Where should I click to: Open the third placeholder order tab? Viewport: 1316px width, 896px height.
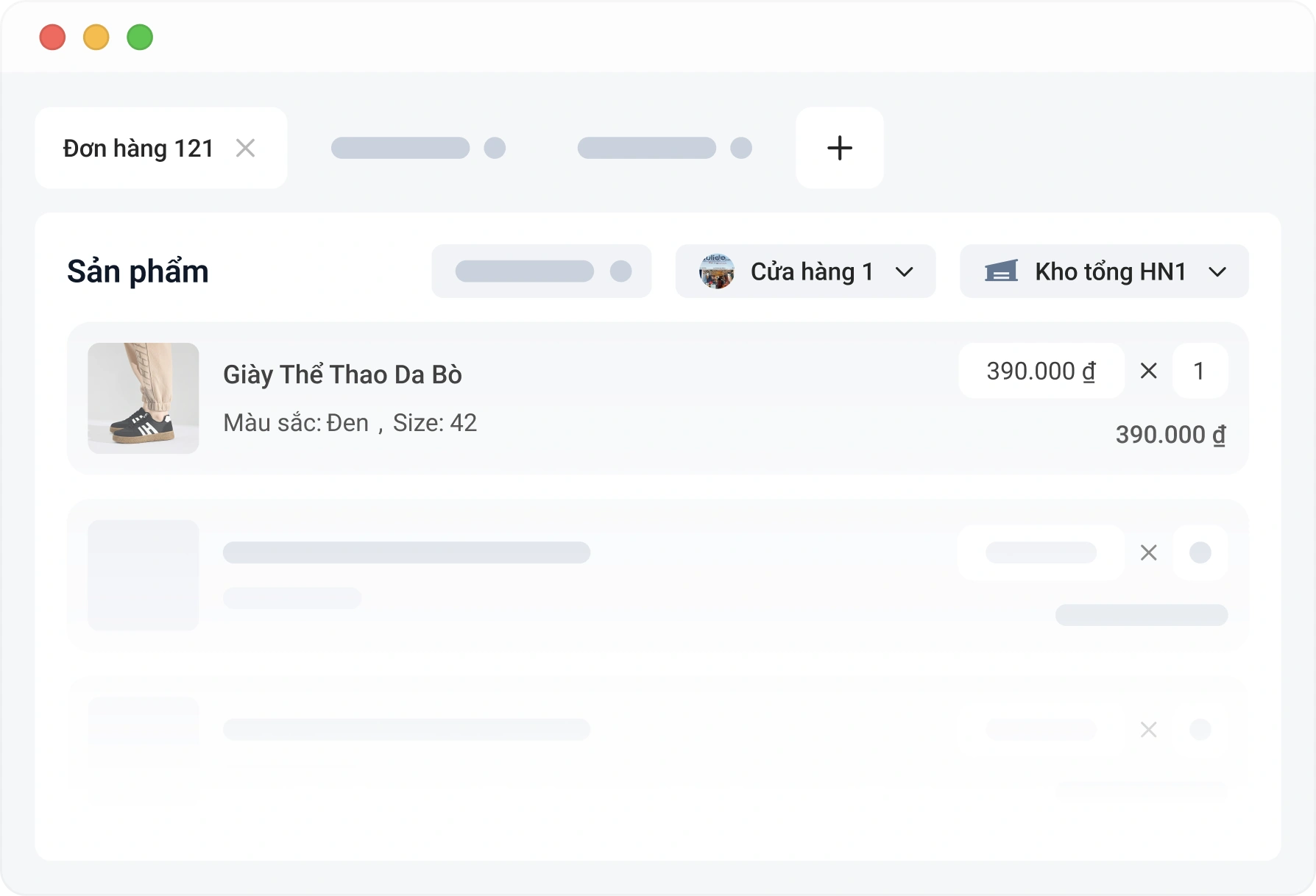[665, 148]
